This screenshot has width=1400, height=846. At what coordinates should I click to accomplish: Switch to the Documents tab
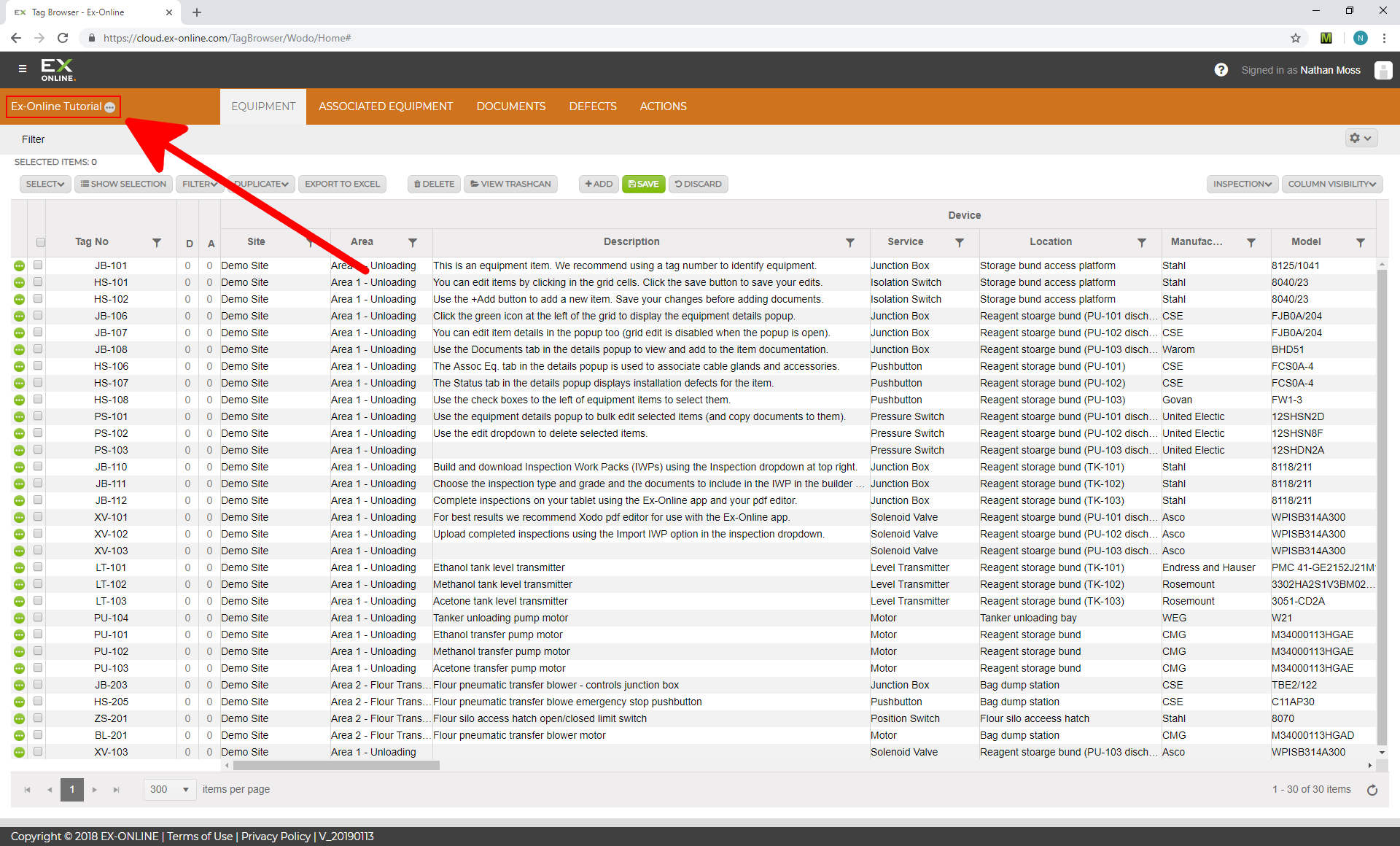[510, 106]
